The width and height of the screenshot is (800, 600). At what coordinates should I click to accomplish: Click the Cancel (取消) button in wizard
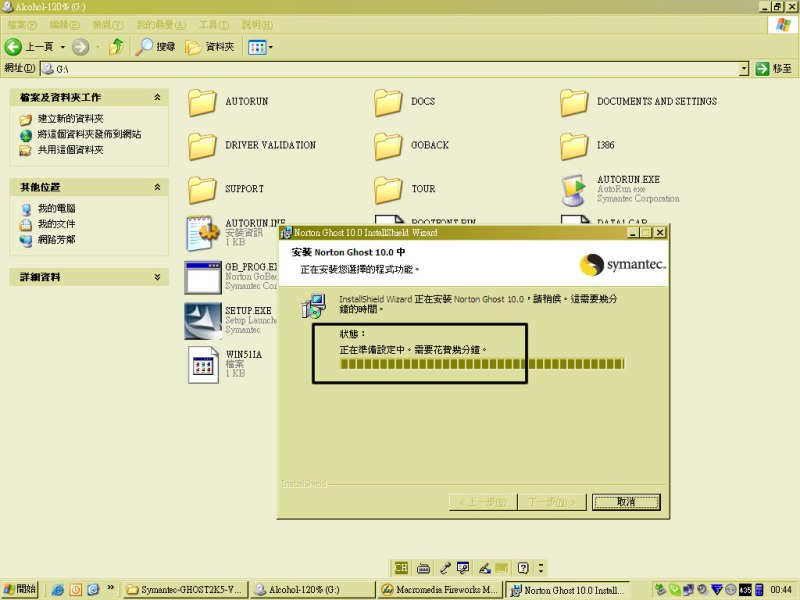[x=626, y=502]
